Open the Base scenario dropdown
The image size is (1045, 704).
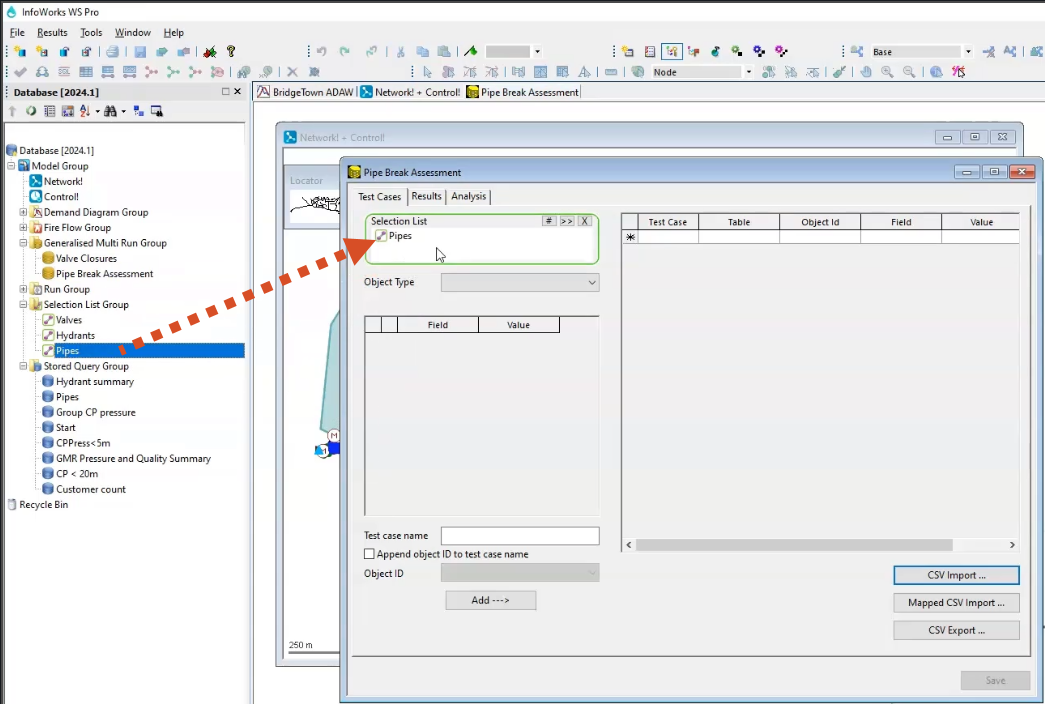[x=968, y=51]
